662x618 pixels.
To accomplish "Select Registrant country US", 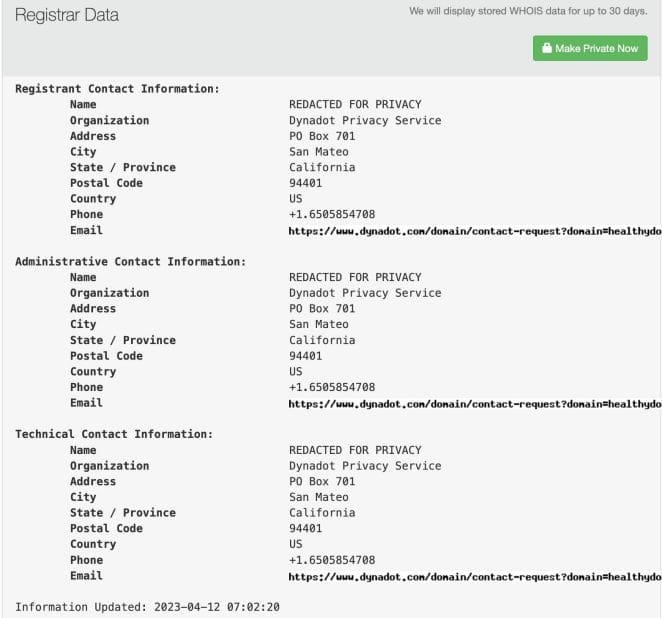I will tap(296, 198).
